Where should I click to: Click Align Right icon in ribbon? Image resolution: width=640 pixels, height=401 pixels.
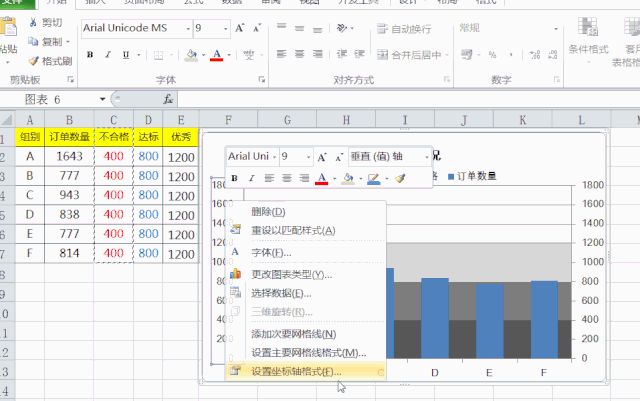[x=318, y=54]
